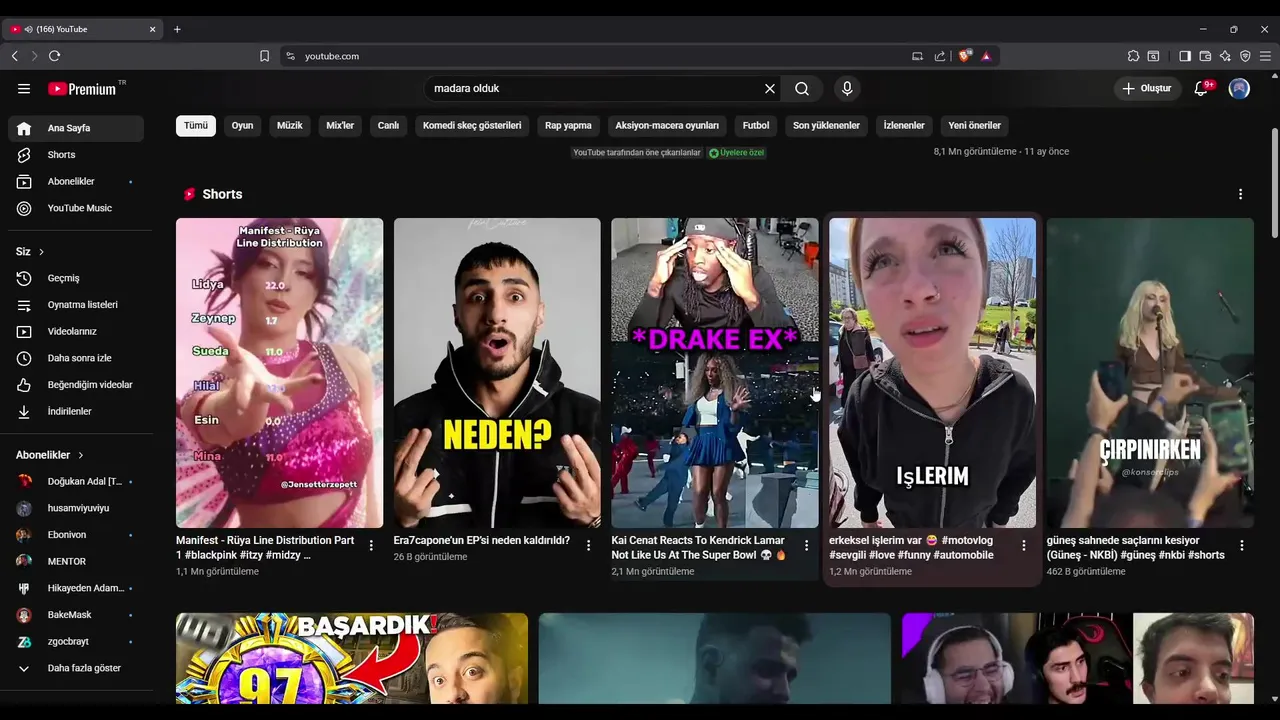The width and height of the screenshot is (1280, 720).
Task: Click the Oluştur create button
Action: point(1147,88)
